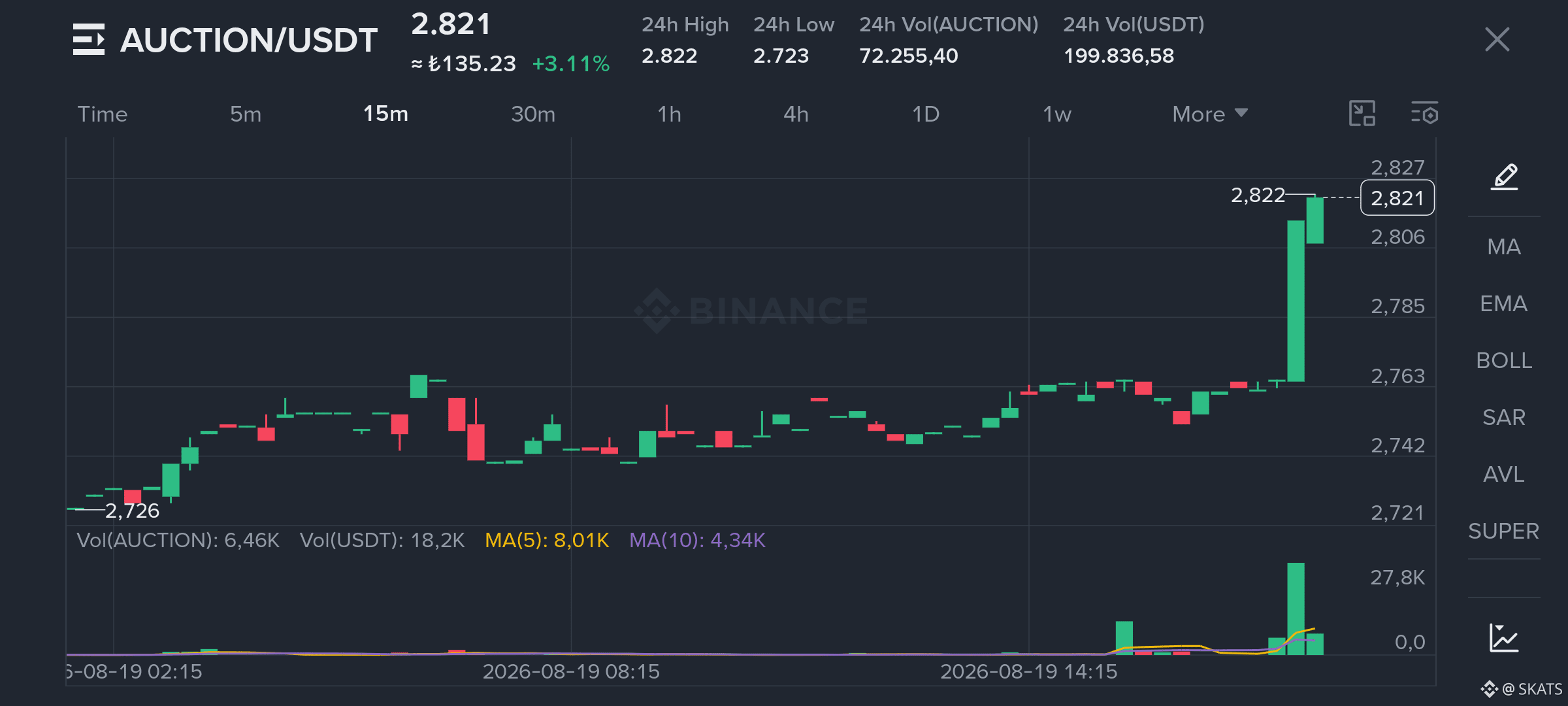1568x706 pixels.
Task: Click the 2,822 high marker on chart
Action: pyautogui.click(x=1258, y=195)
